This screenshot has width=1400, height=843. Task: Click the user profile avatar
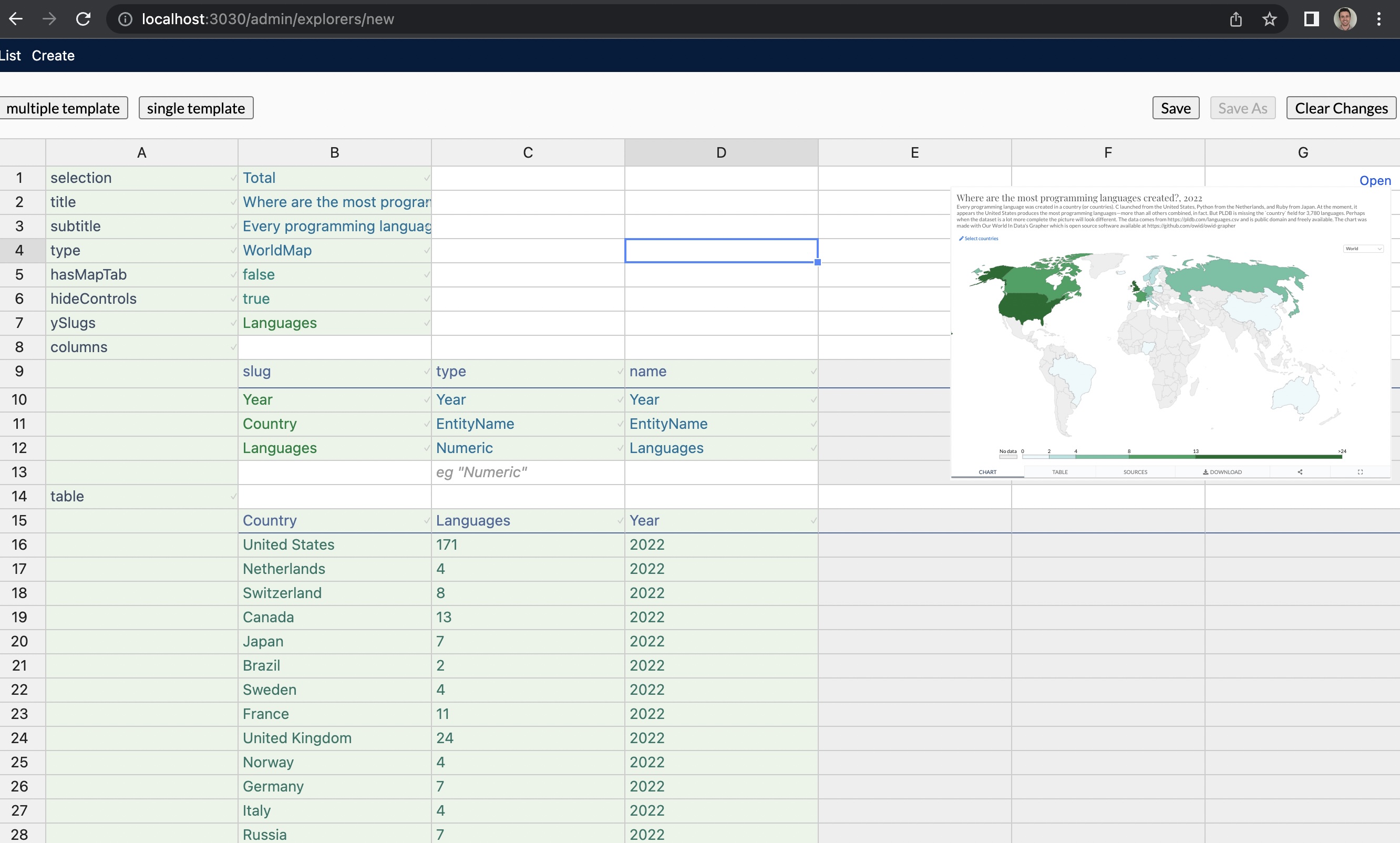1344,19
